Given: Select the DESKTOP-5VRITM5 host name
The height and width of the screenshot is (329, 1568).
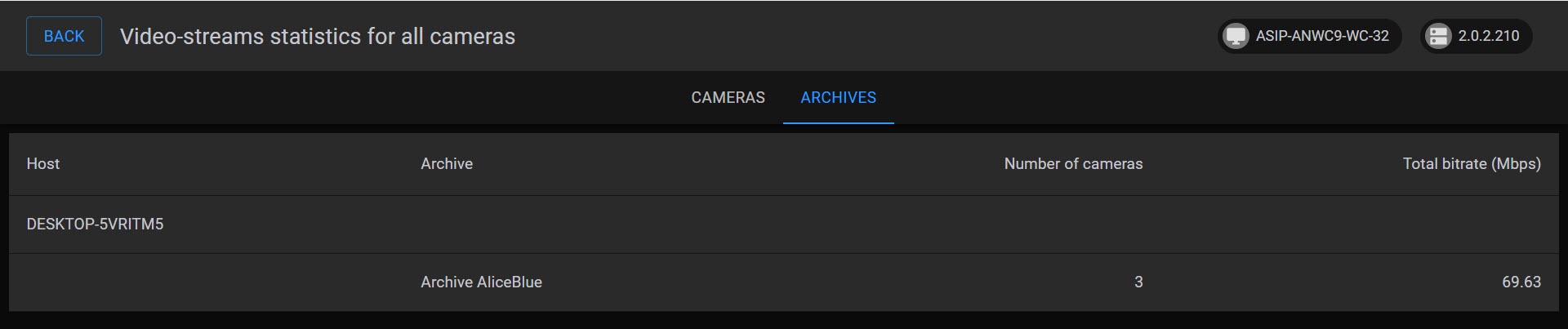Looking at the screenshot, I should 95,225.
